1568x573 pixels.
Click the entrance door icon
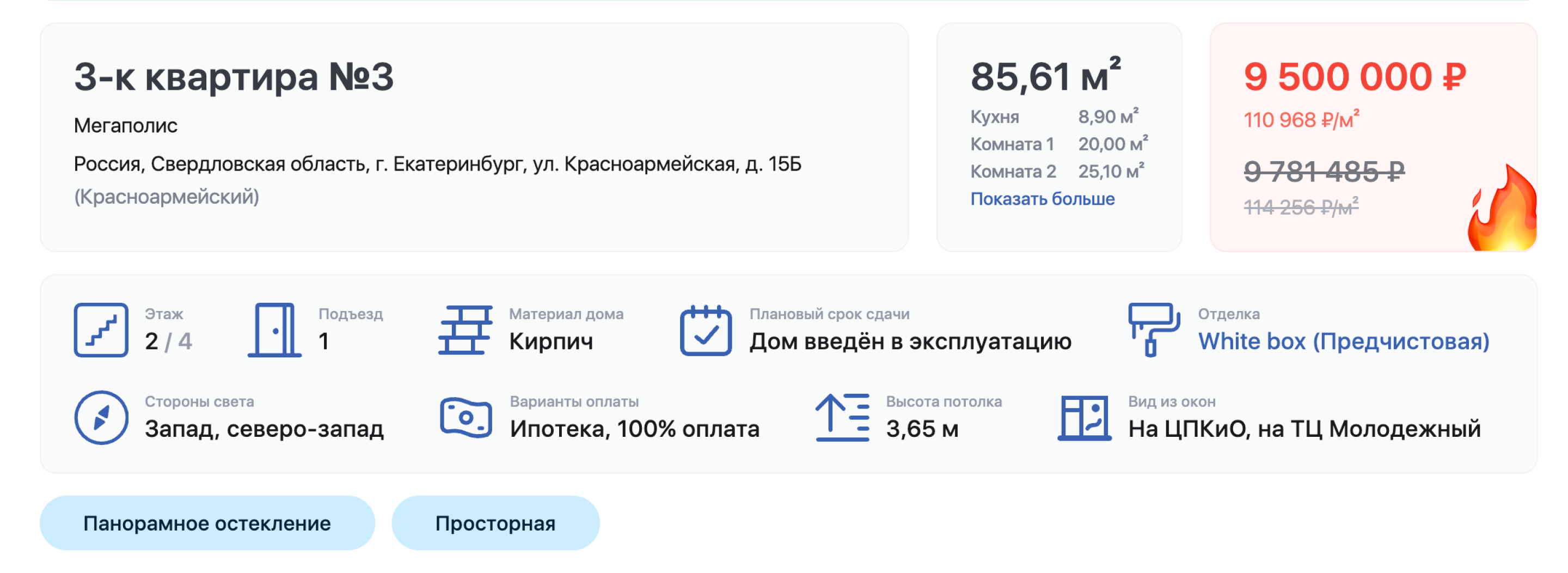274,330
